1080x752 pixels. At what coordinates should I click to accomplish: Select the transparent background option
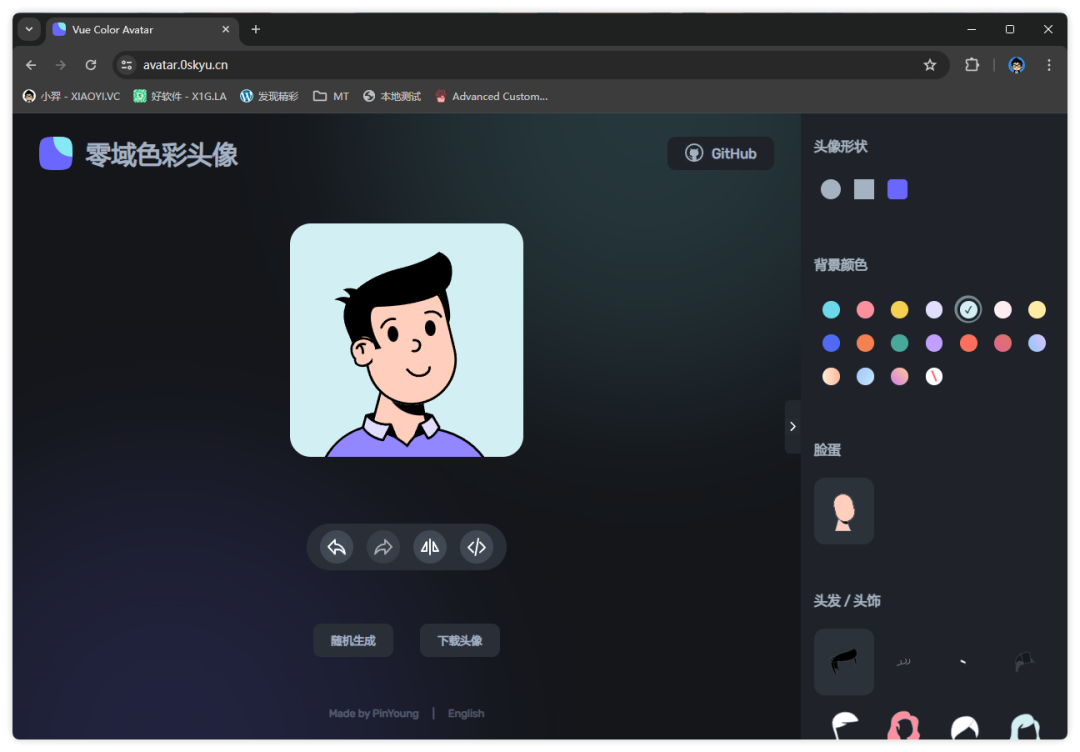[934, 376]
